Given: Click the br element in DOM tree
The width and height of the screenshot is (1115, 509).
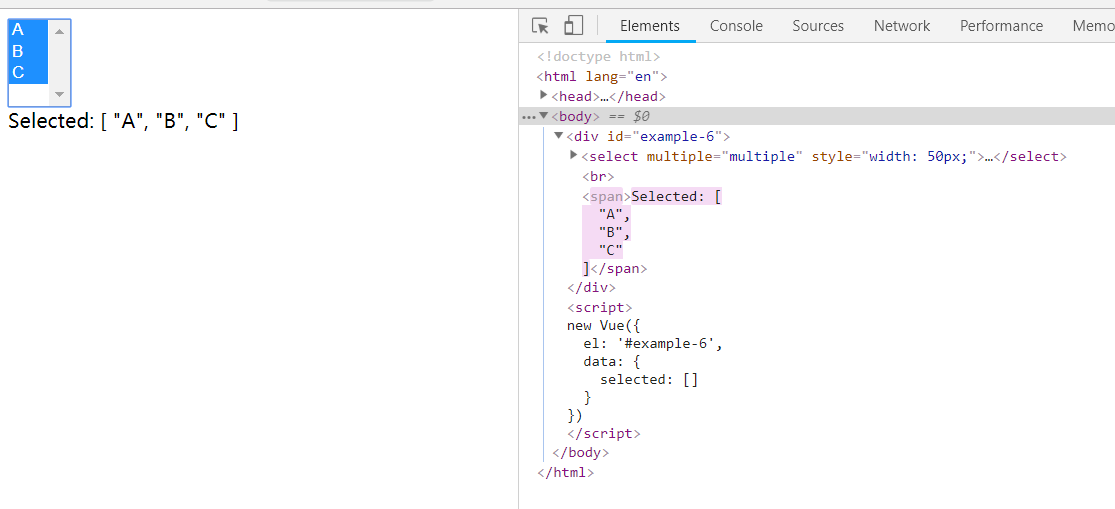Looking at the screenshot, I should pos(598,176).
